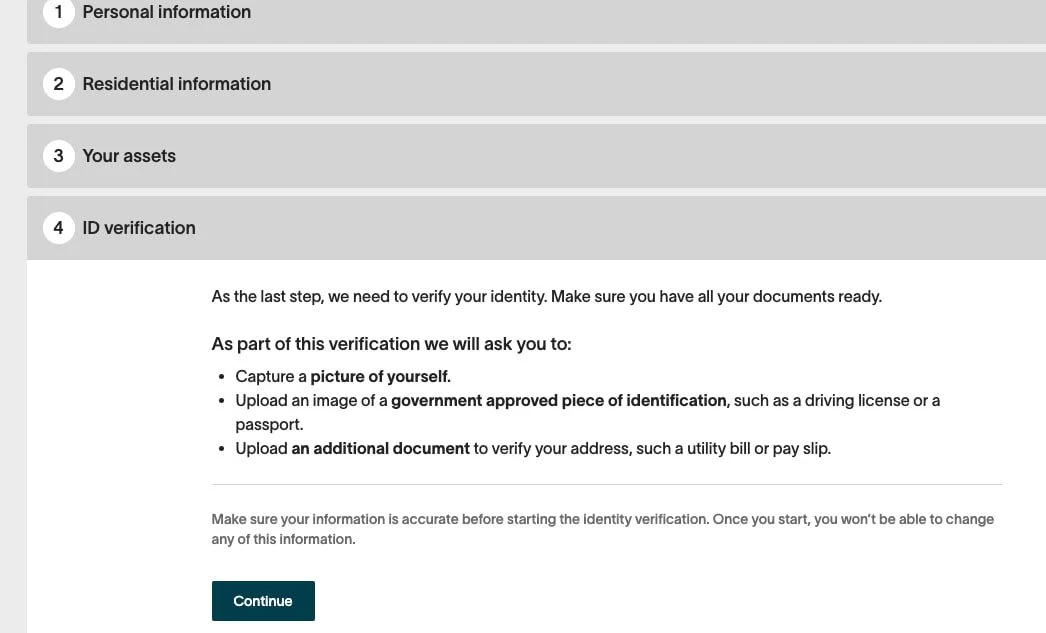Click the step 3 number circle

coord(58,156)
